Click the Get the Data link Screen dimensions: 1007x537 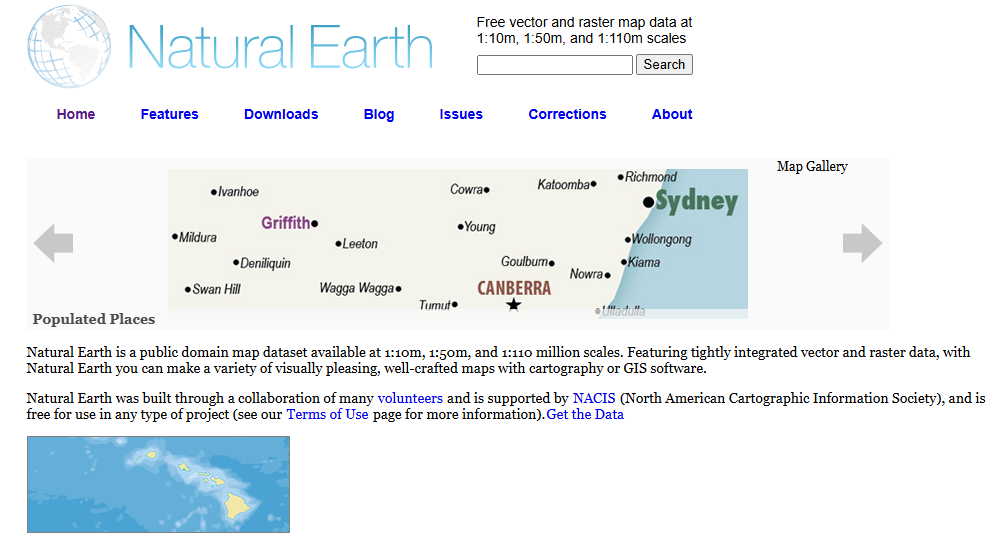point(585,414)
